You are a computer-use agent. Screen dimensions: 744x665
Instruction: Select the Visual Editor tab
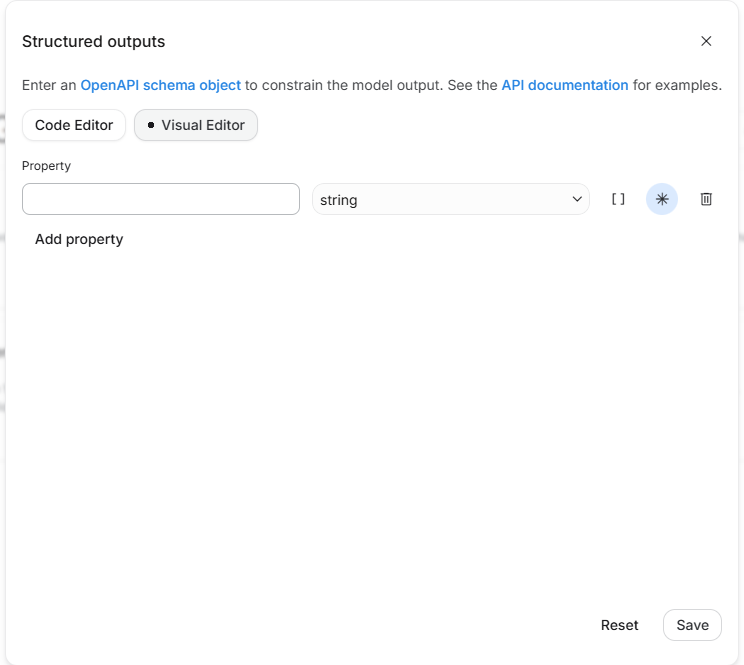pos(196,125)
